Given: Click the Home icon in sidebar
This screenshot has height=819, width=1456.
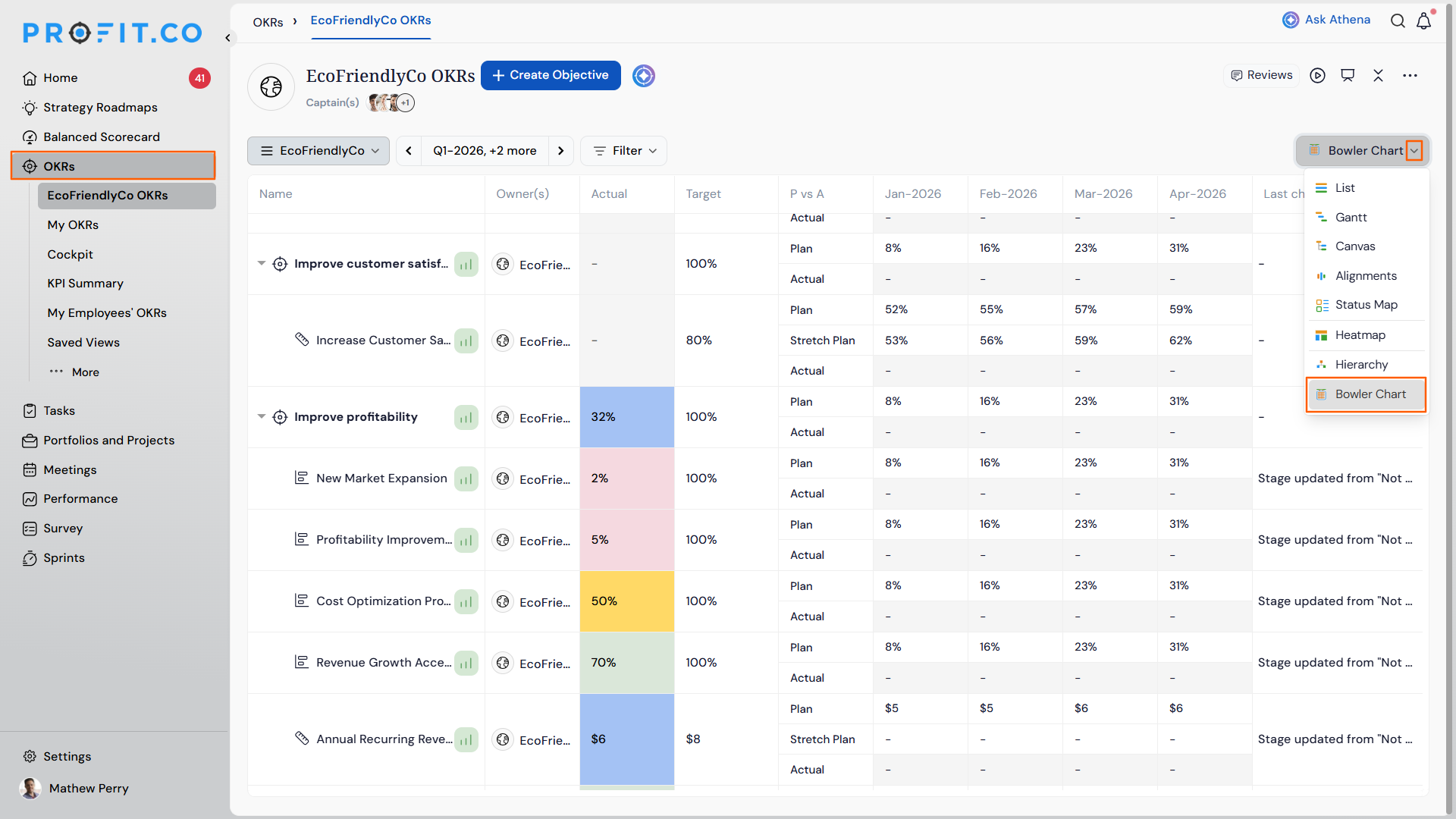Looking at the screenshot, I should [30, 78].
